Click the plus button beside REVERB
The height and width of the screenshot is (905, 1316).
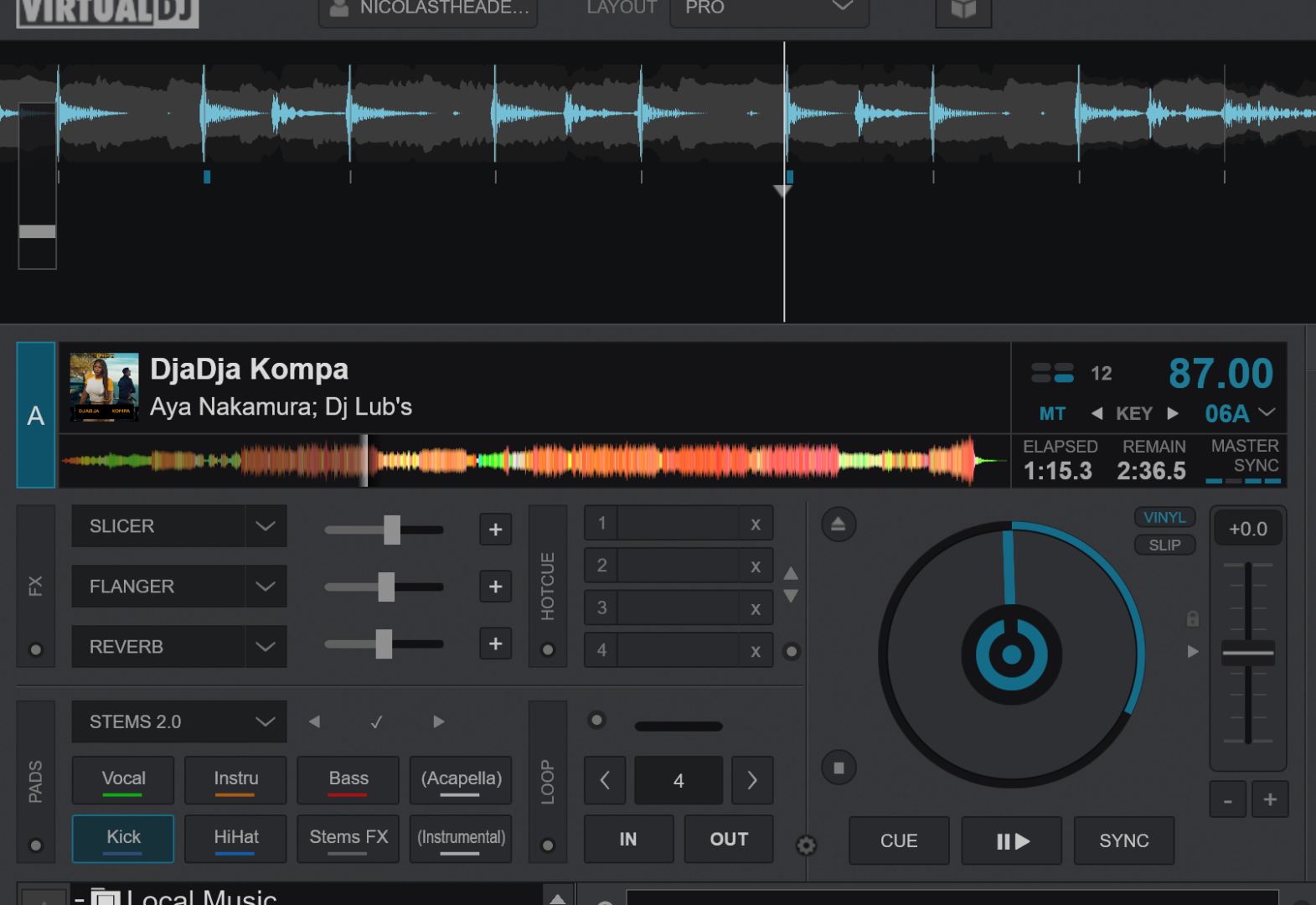[x=496, y=644]
